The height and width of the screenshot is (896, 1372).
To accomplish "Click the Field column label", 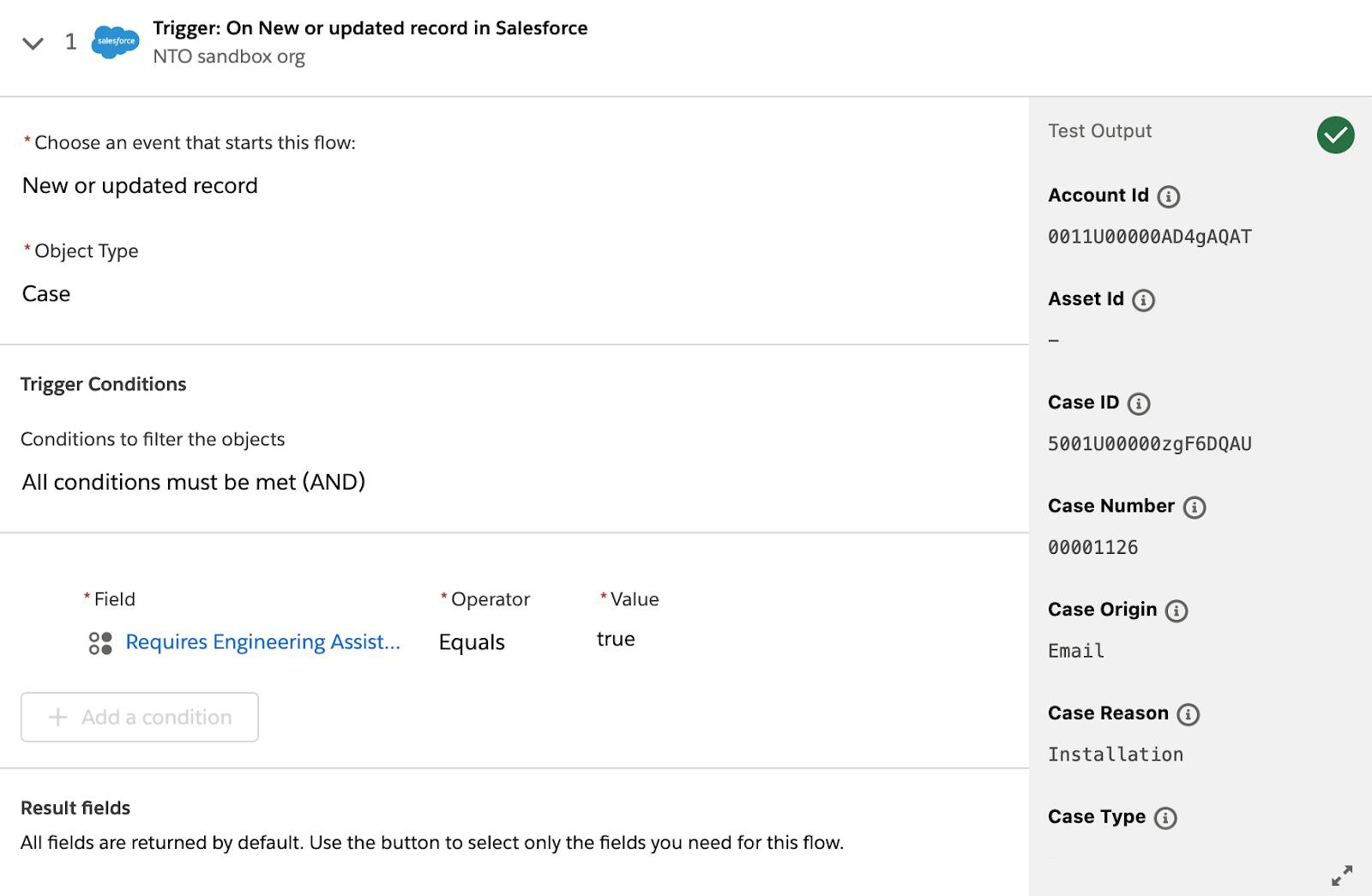I will (x=115, y=599).
